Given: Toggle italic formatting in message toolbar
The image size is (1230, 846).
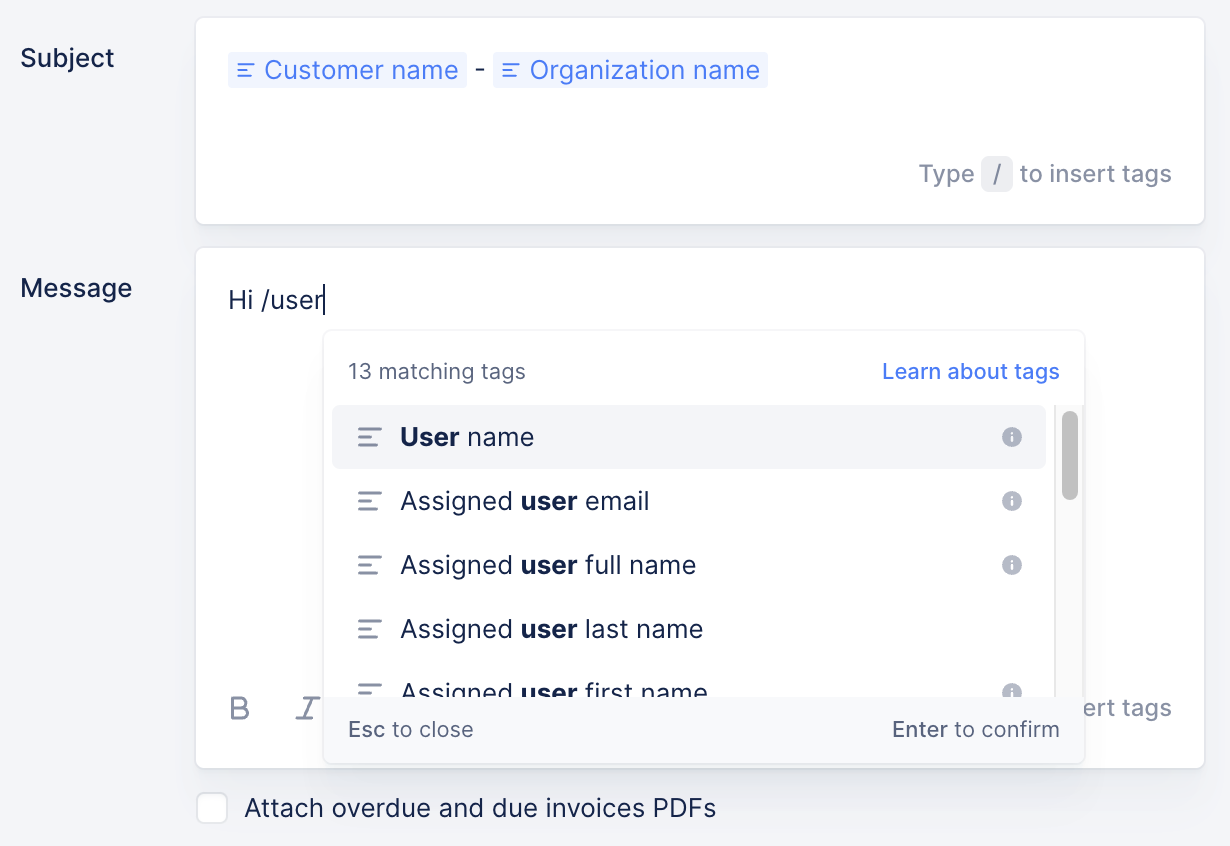Looking at the screenshot, I should coord(306,708).
